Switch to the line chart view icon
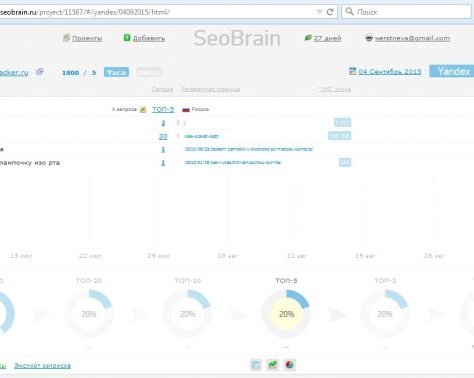474x378 pixels. [273, 365]
